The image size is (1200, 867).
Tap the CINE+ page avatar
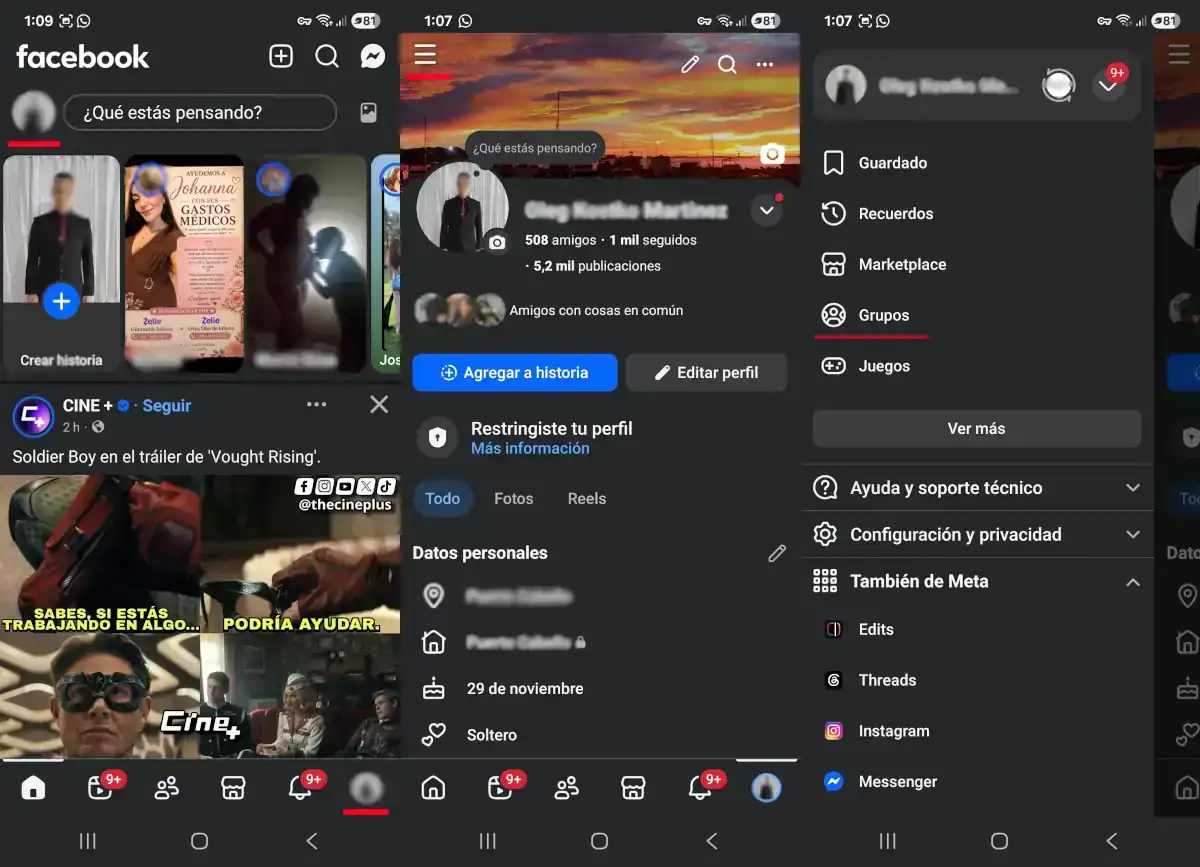tap(33, 416)
